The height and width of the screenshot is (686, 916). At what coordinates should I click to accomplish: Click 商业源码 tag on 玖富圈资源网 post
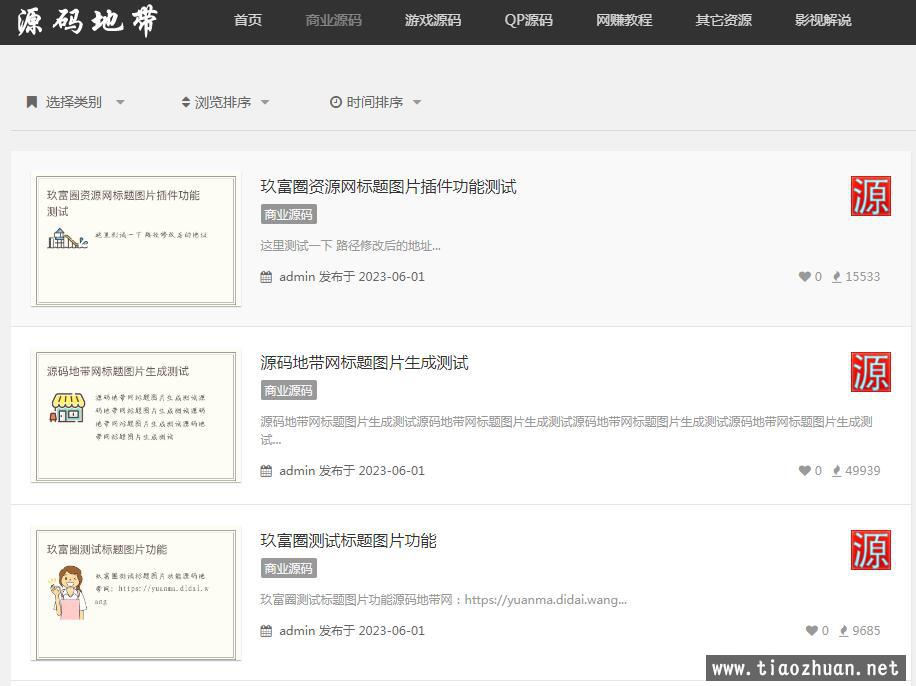(289, 214)
